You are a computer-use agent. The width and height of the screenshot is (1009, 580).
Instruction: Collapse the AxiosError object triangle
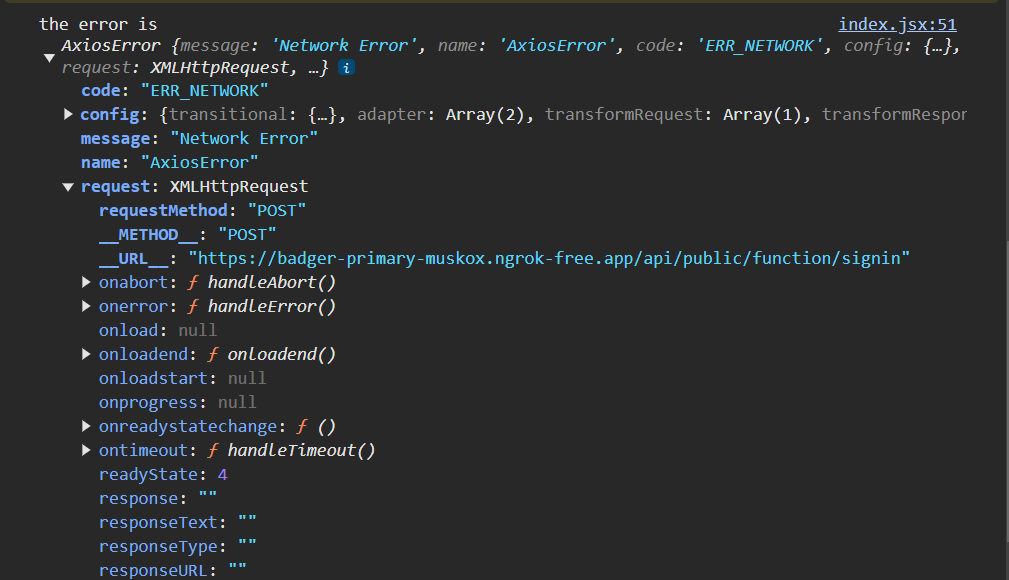click(x=49, y=58)
